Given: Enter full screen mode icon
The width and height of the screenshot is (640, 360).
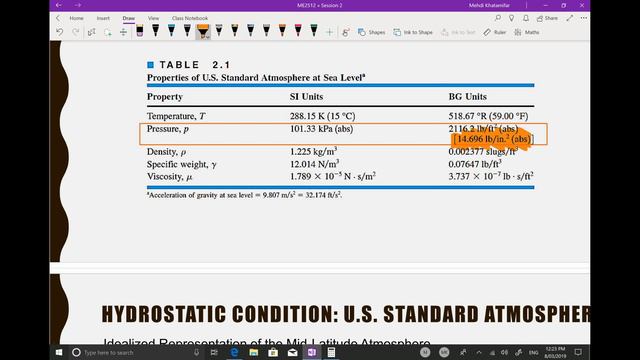Looking at the screenshot, I should point(570,18).
